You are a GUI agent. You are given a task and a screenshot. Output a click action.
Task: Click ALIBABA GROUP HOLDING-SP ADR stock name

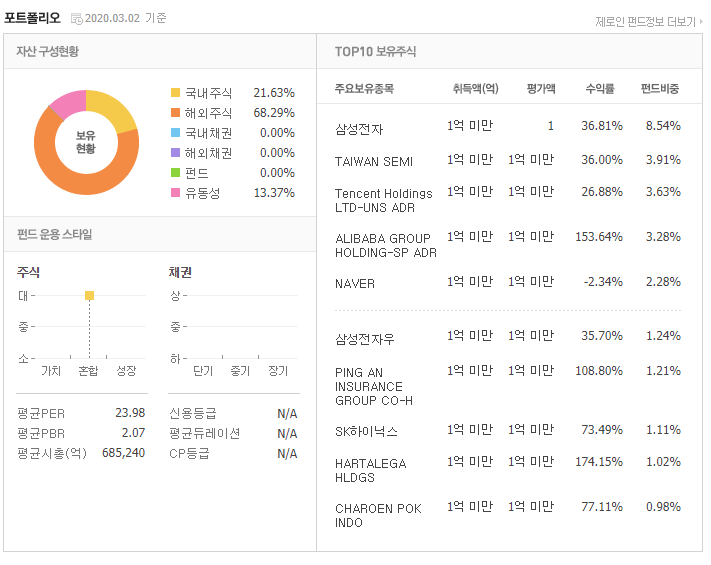point(386,245)
